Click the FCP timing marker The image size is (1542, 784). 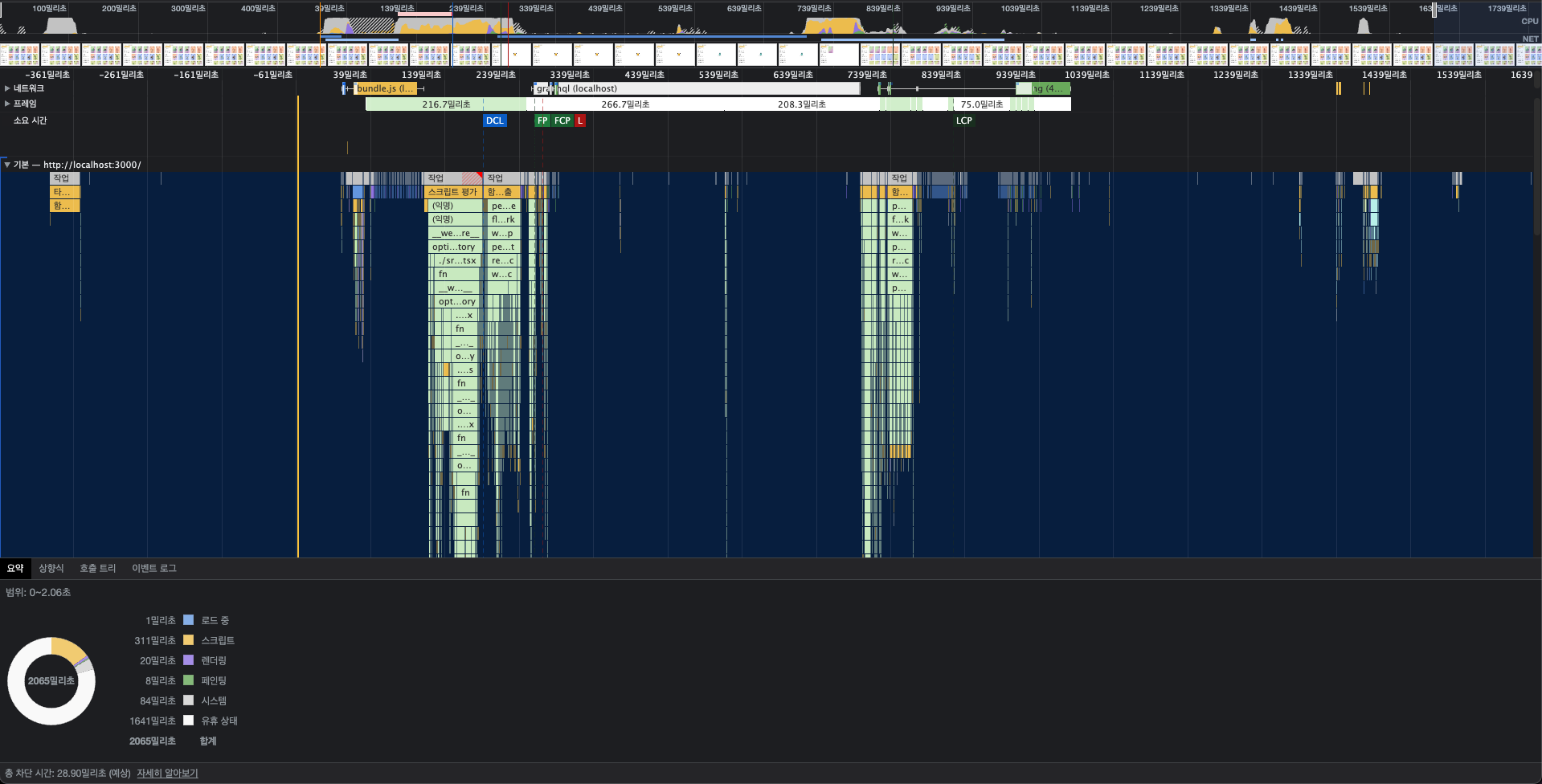pyautogui.click(x=562, y=120)
